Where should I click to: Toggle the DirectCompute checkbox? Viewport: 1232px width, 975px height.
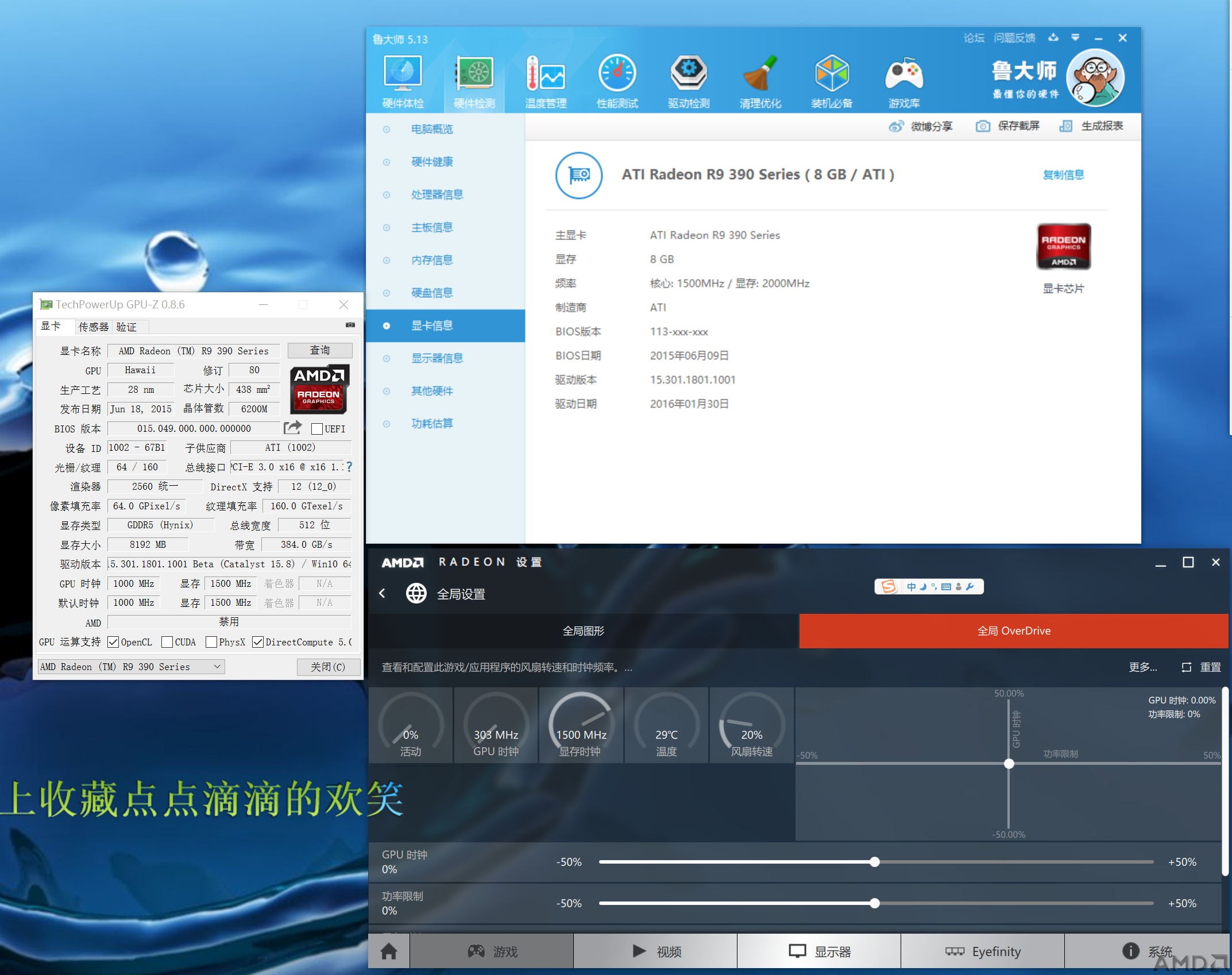pyautogui.click(x=258, y=642)
